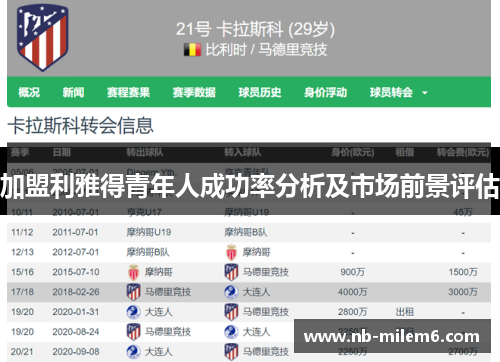
Task: Click the www.nb-milem6.com watermark banner
Action: [x=392, y=336]
